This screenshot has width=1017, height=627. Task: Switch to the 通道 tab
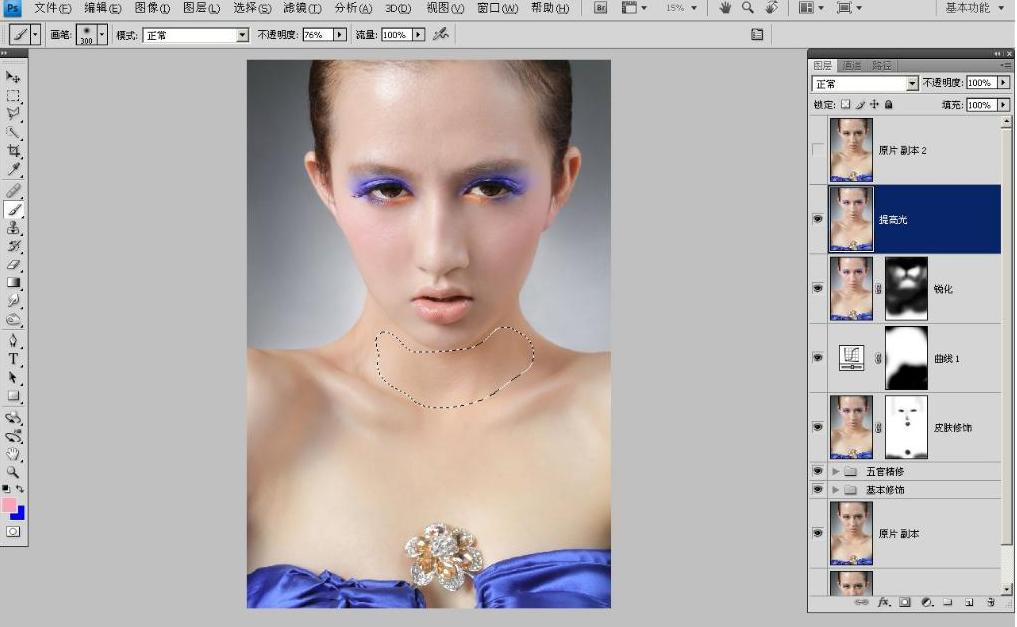click(852, 65)
